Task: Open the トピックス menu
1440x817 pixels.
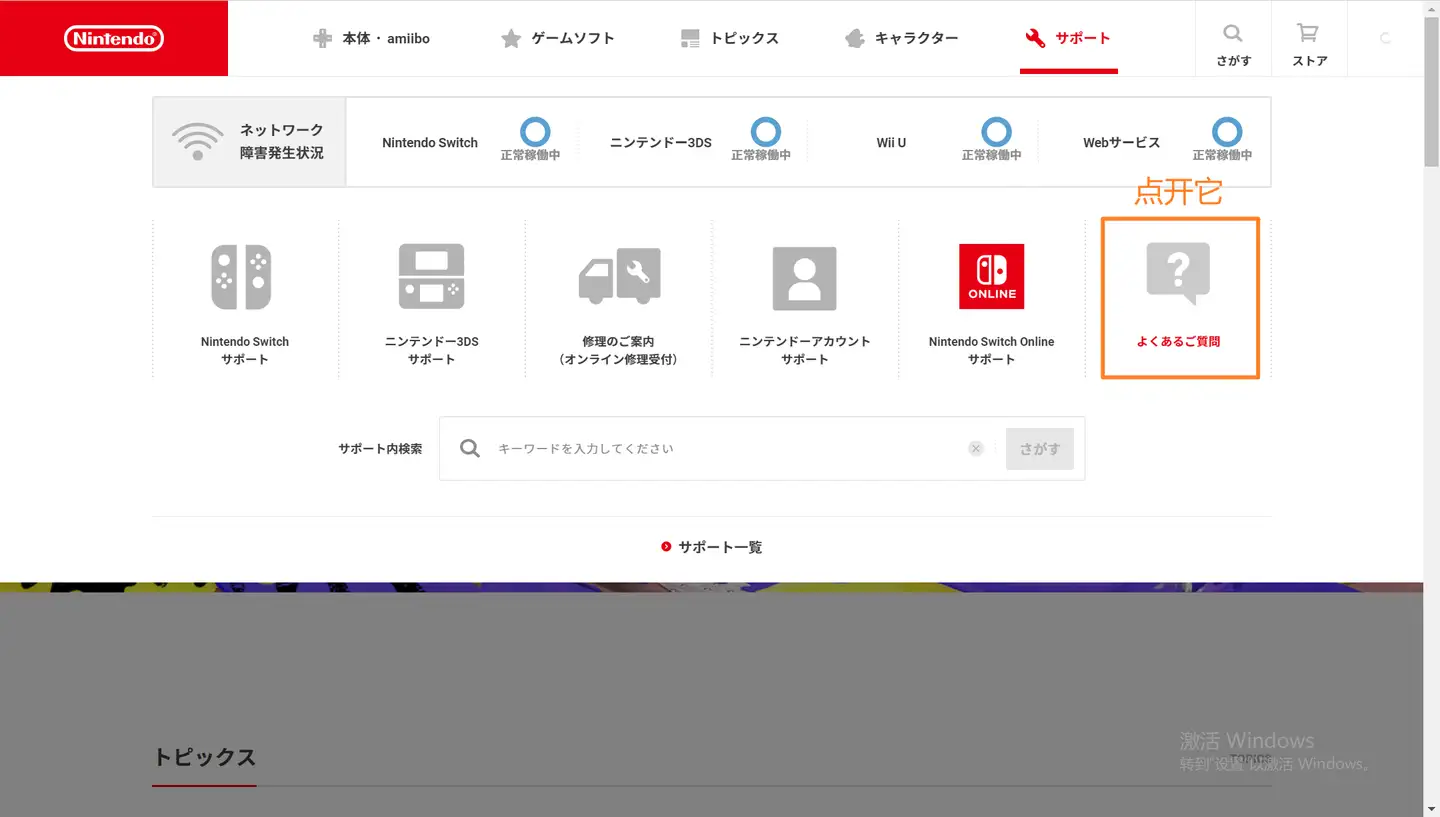Action: coord(729,38)
